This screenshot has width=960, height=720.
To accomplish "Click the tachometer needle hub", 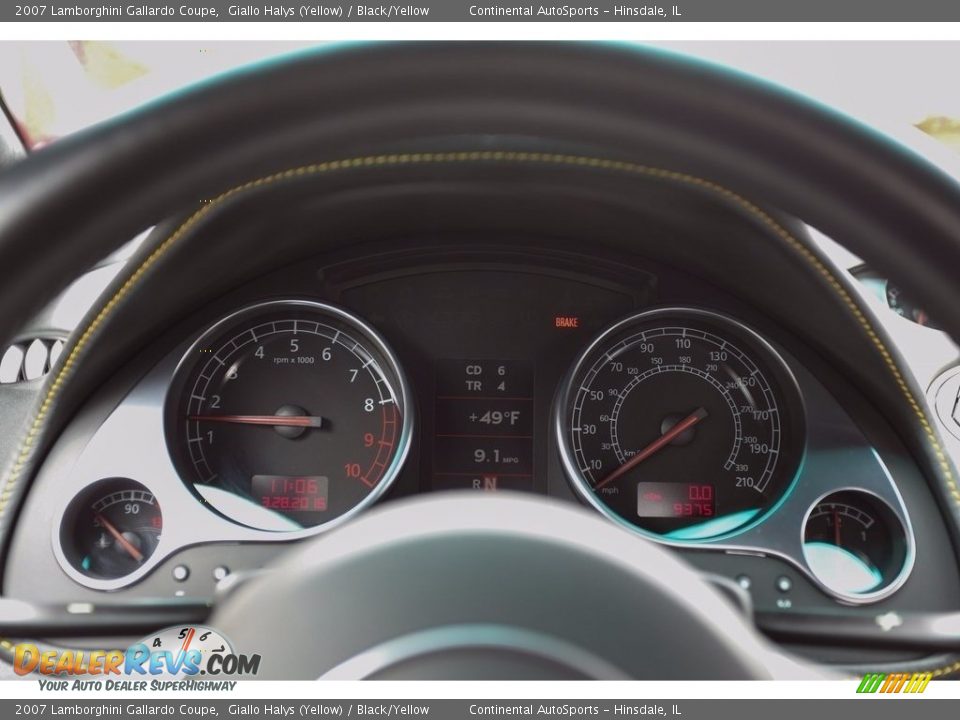I will [290, 421].
